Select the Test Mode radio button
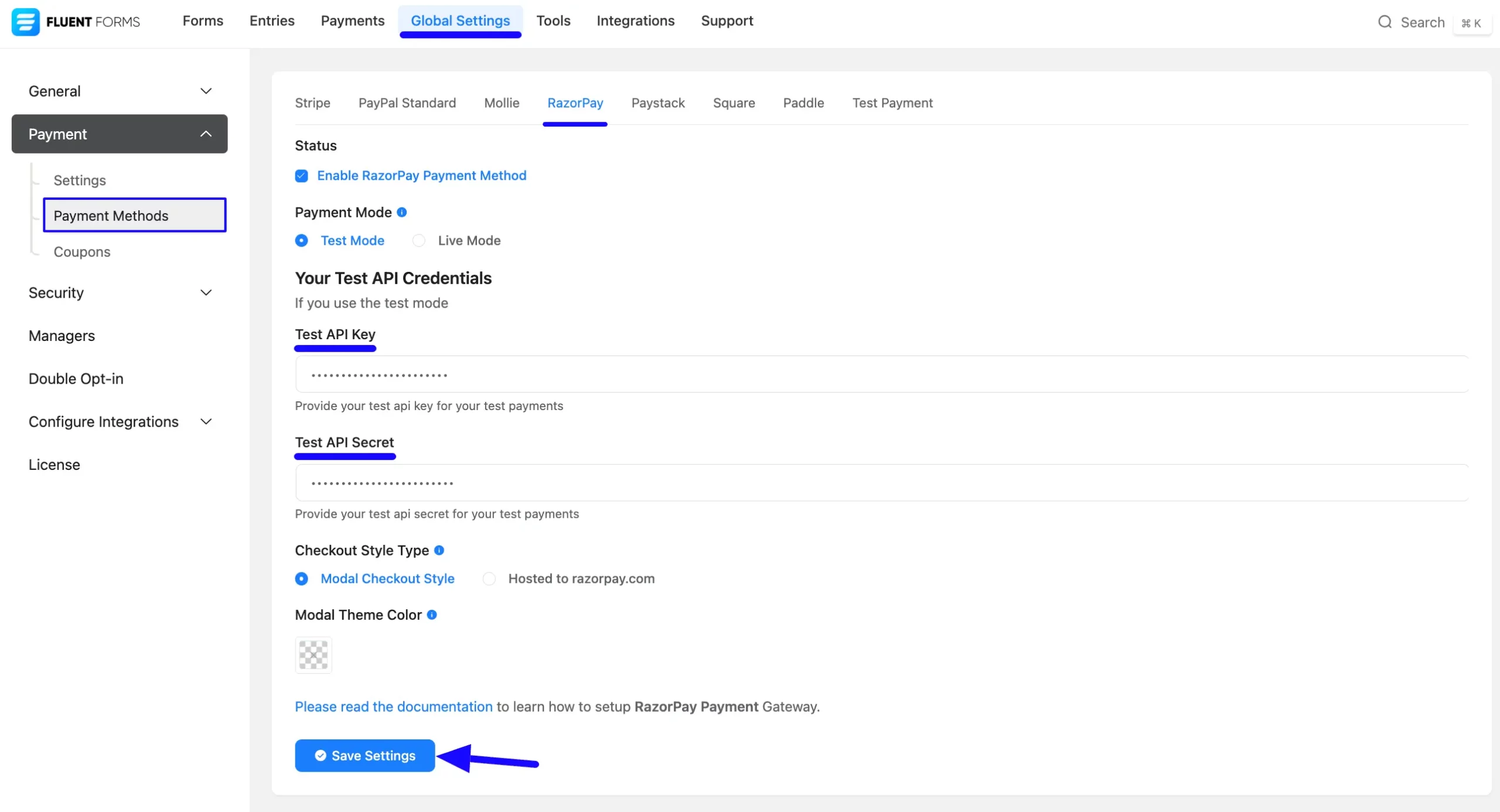 click(x=302, y=241)
